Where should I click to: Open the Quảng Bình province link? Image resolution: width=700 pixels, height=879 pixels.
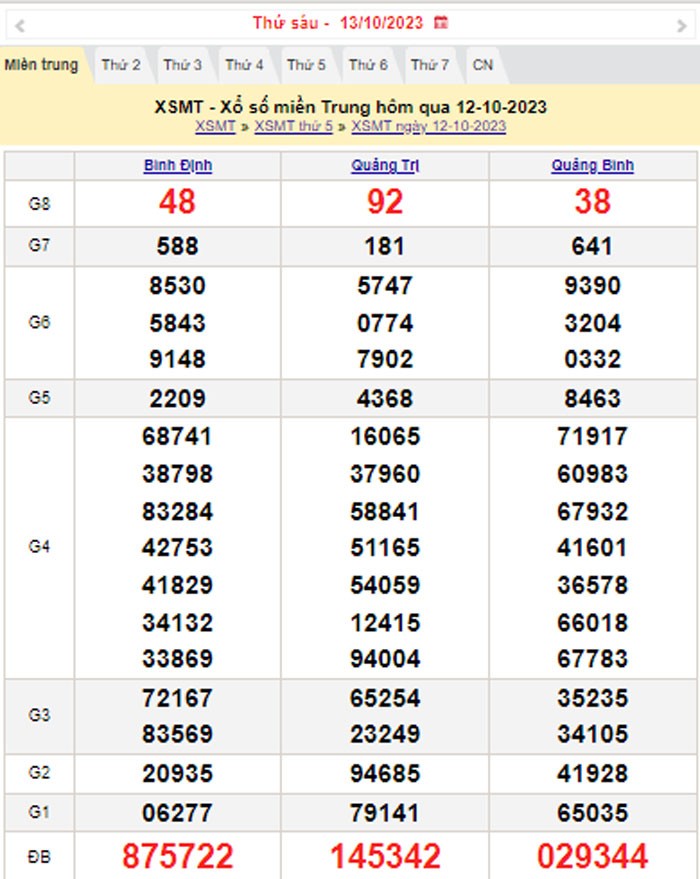point(592,166)
